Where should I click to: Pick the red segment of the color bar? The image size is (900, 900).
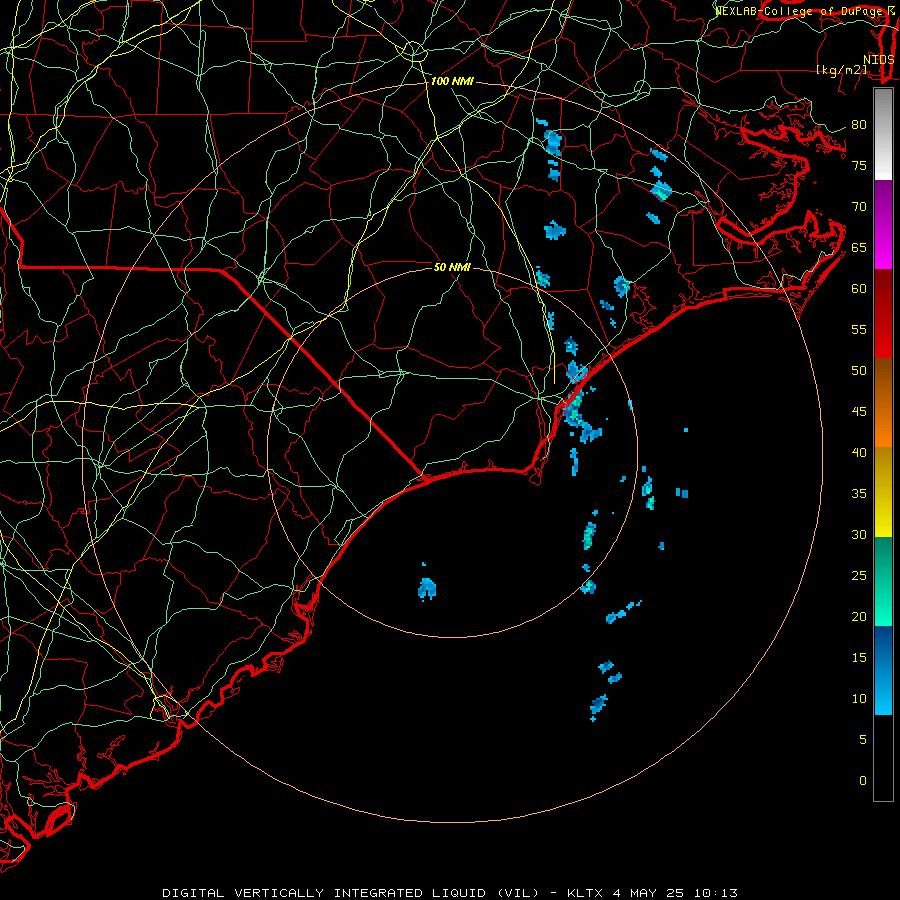click(x=883, y=313)
